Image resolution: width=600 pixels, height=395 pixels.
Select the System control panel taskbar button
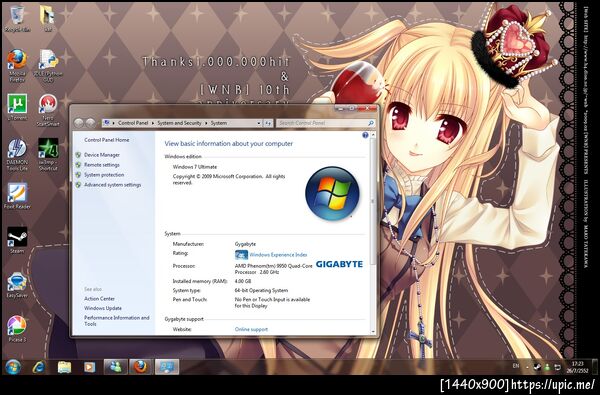[167, 367]
